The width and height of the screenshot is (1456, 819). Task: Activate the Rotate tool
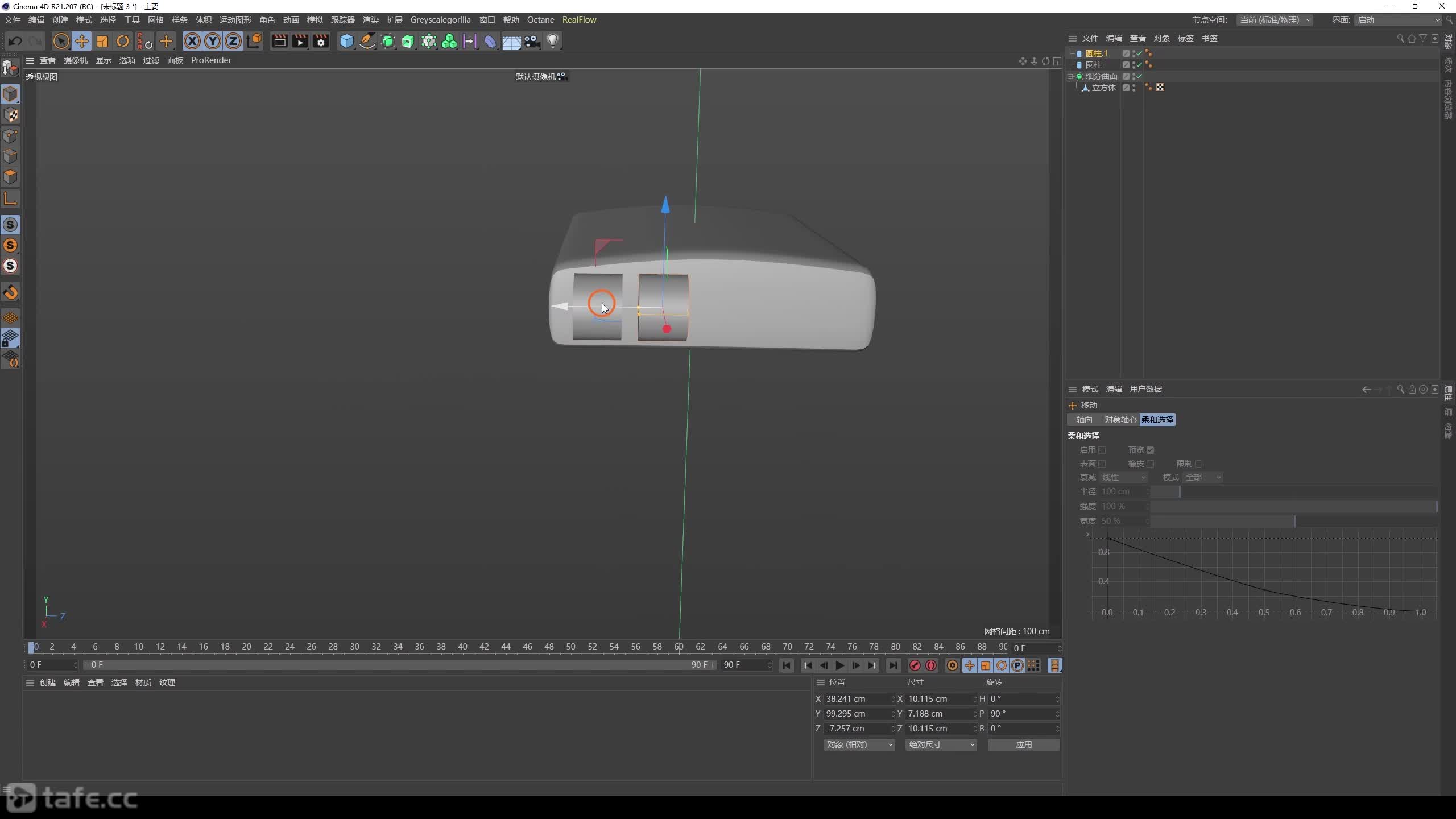(122, 41)
